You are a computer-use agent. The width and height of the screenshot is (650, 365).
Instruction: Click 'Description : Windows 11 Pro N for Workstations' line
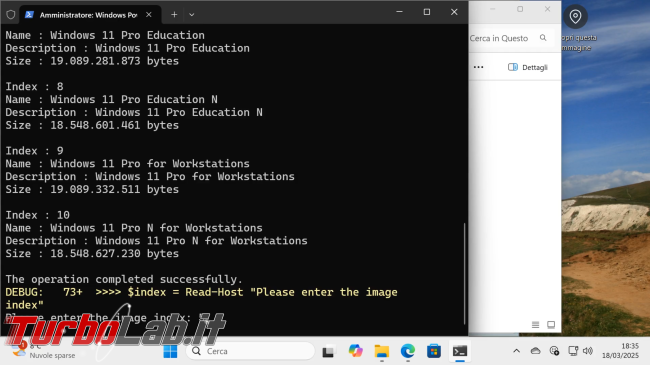[x=156, y=241]
